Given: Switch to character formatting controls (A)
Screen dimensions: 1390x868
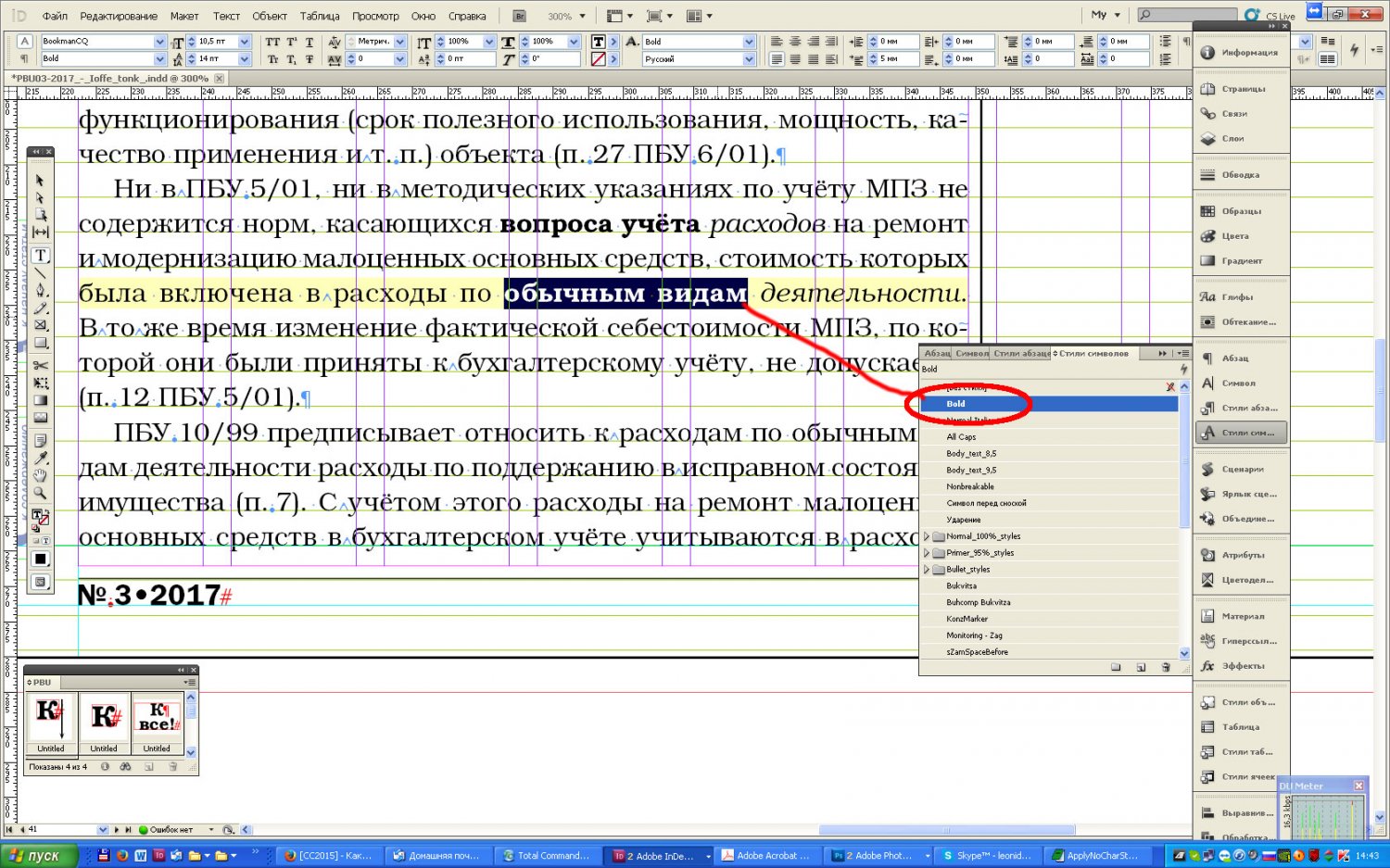Looking at the screenshot, I should coord(24,41).
